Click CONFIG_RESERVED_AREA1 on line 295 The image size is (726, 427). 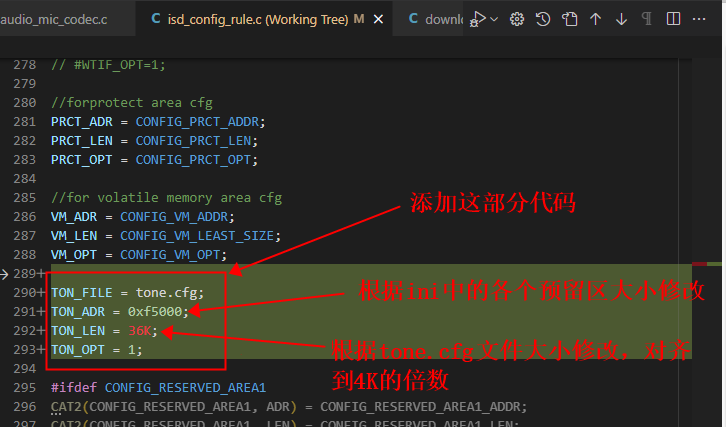(185, 388)
